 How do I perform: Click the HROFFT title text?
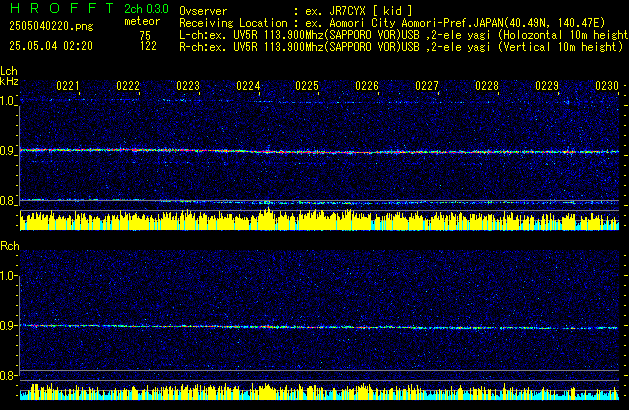[x=62, y=8]
